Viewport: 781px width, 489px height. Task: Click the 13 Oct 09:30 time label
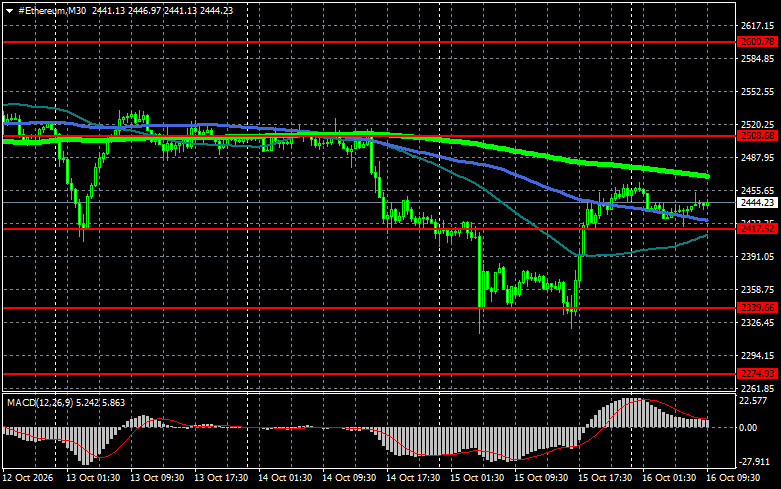click(x=157, y=478)
